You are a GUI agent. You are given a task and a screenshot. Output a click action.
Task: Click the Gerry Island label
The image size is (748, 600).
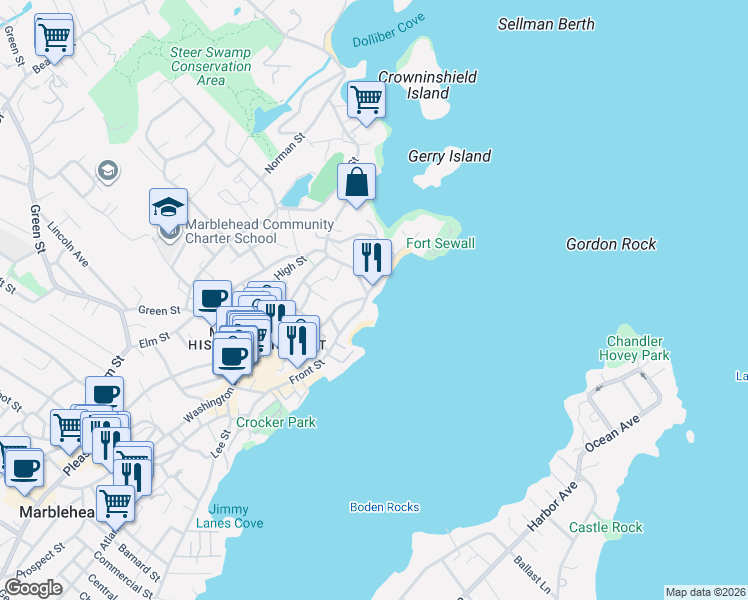tap(449, 156)
